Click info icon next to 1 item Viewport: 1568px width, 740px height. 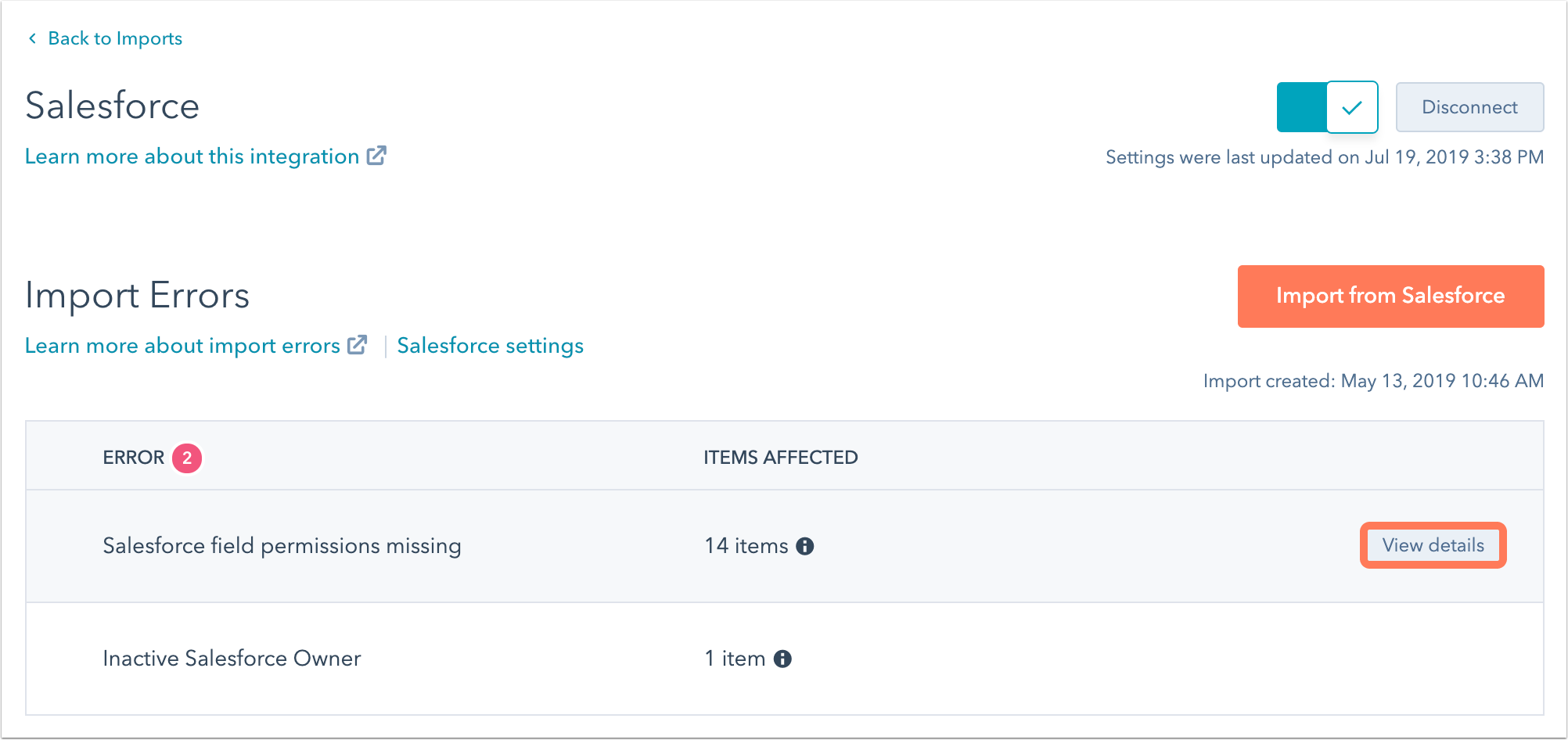[x=782, y=659]
